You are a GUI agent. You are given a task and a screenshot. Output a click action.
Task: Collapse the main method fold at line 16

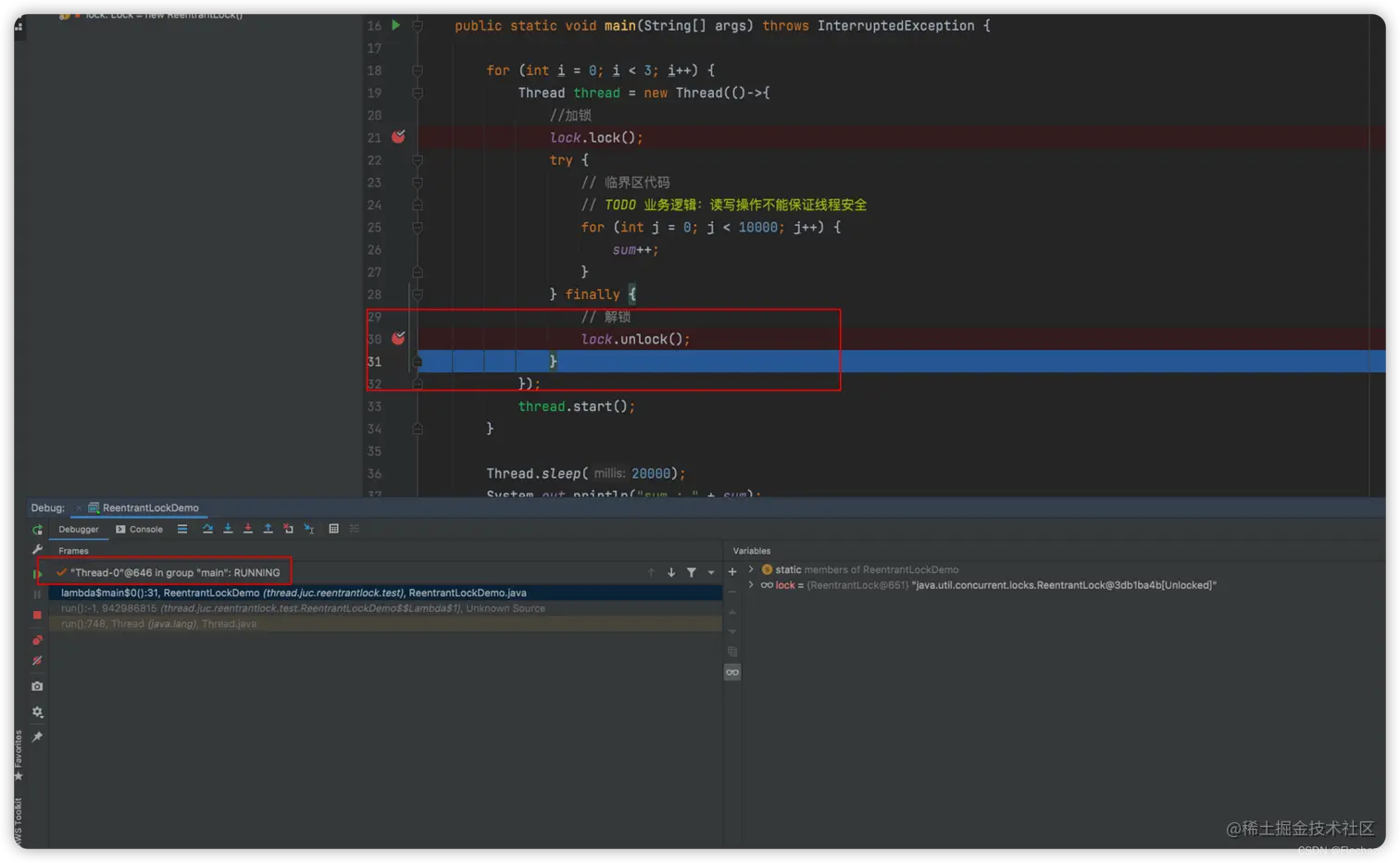(x=418, y=26)
